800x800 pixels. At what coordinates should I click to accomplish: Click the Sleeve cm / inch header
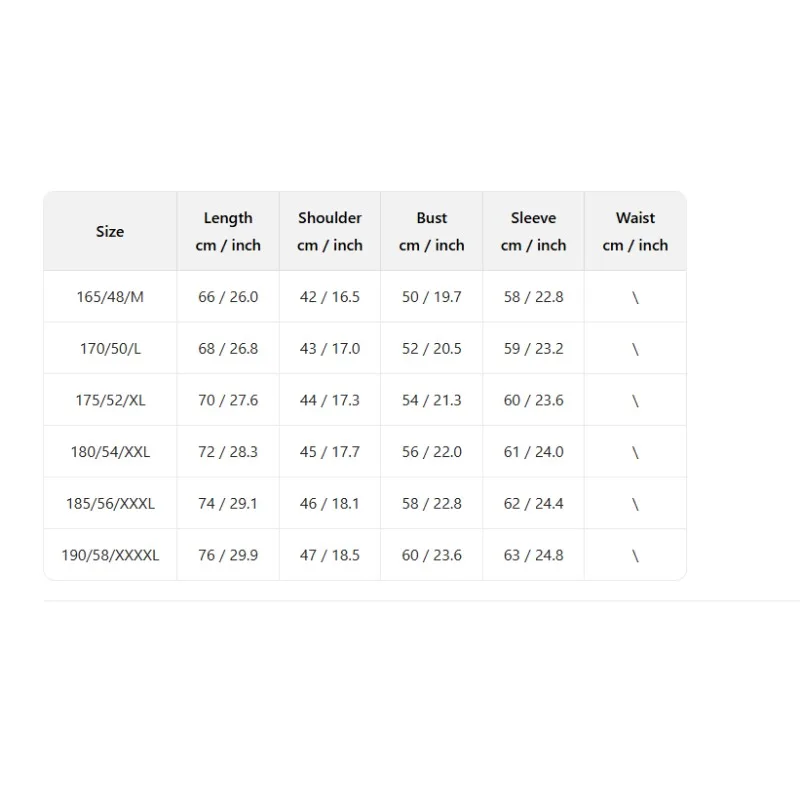[x=533, y=231]
